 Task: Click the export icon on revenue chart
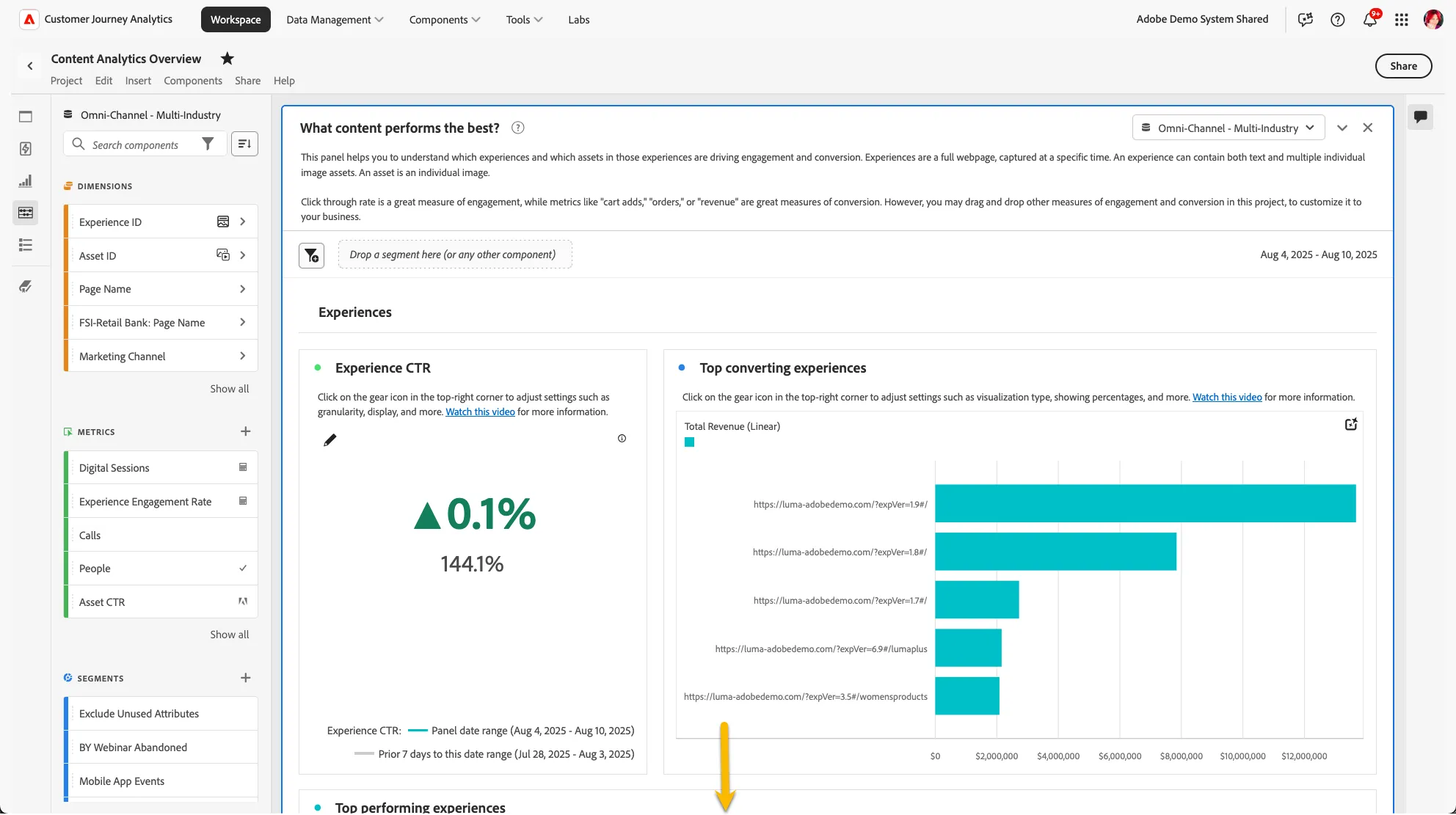pos(1350,425)
